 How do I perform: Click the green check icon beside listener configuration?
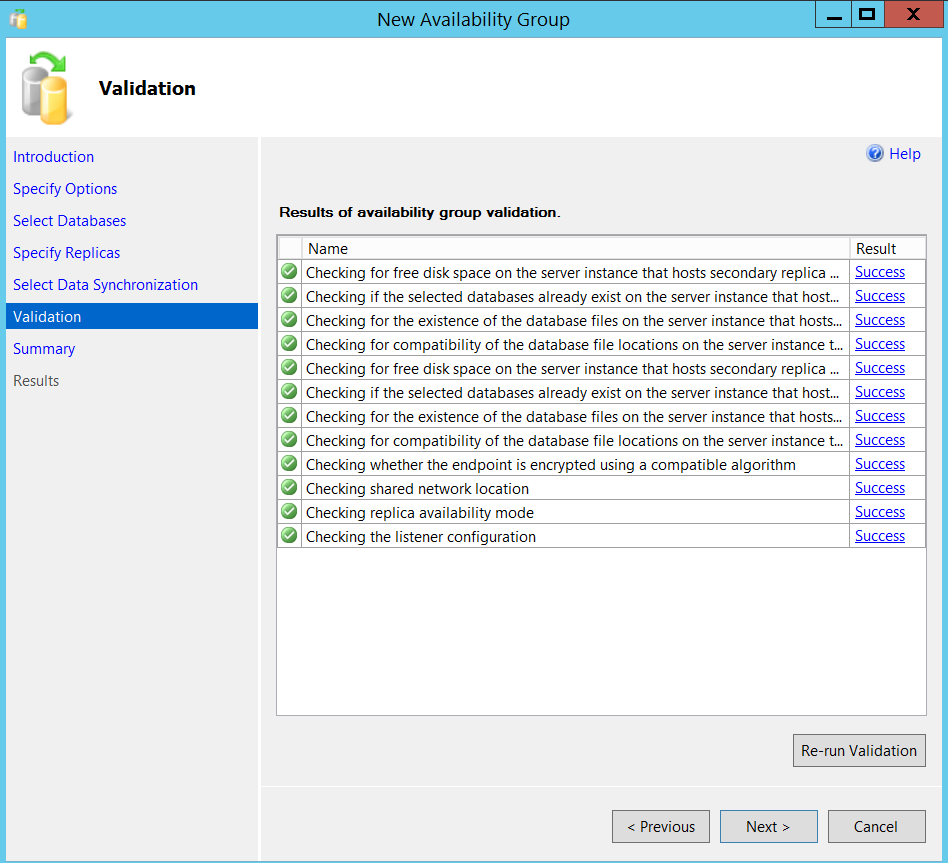click(289, 536)
